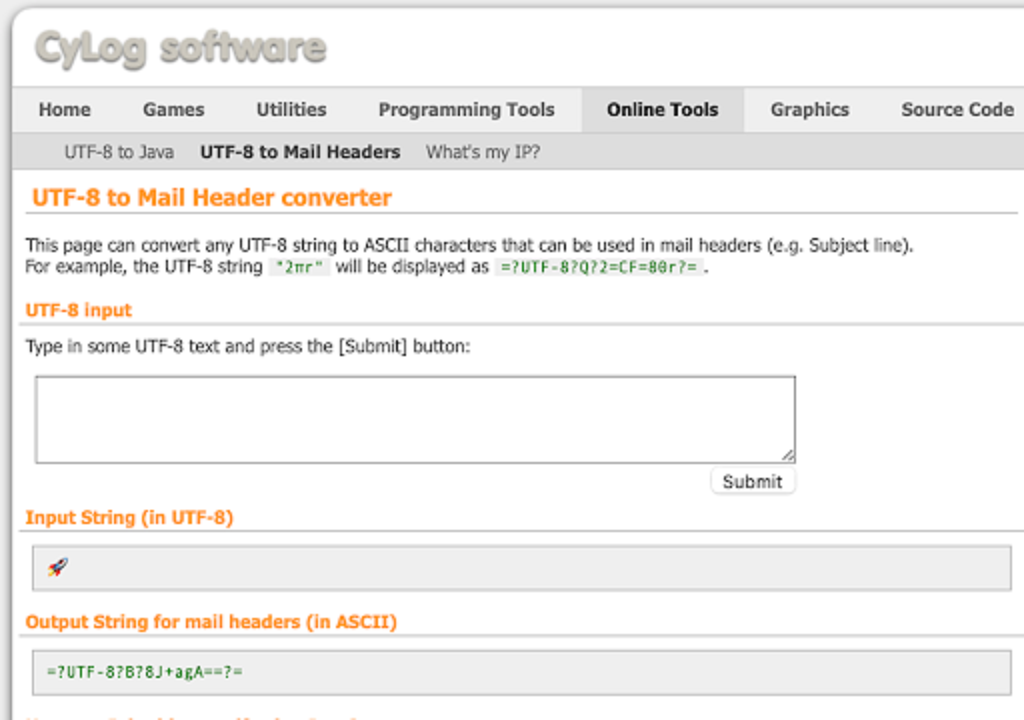Screen dimensions: 1024x720
Task: Click the example output =?UTF-8?Q?2=CF=80r?=
Action: [599, 267]
